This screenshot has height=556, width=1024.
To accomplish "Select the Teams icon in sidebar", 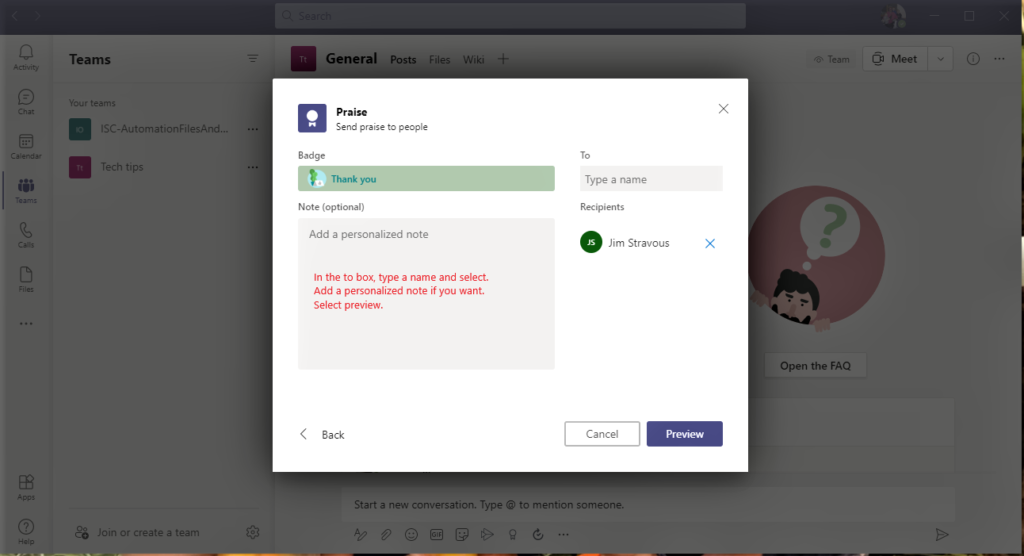I will tap(26, 191).
